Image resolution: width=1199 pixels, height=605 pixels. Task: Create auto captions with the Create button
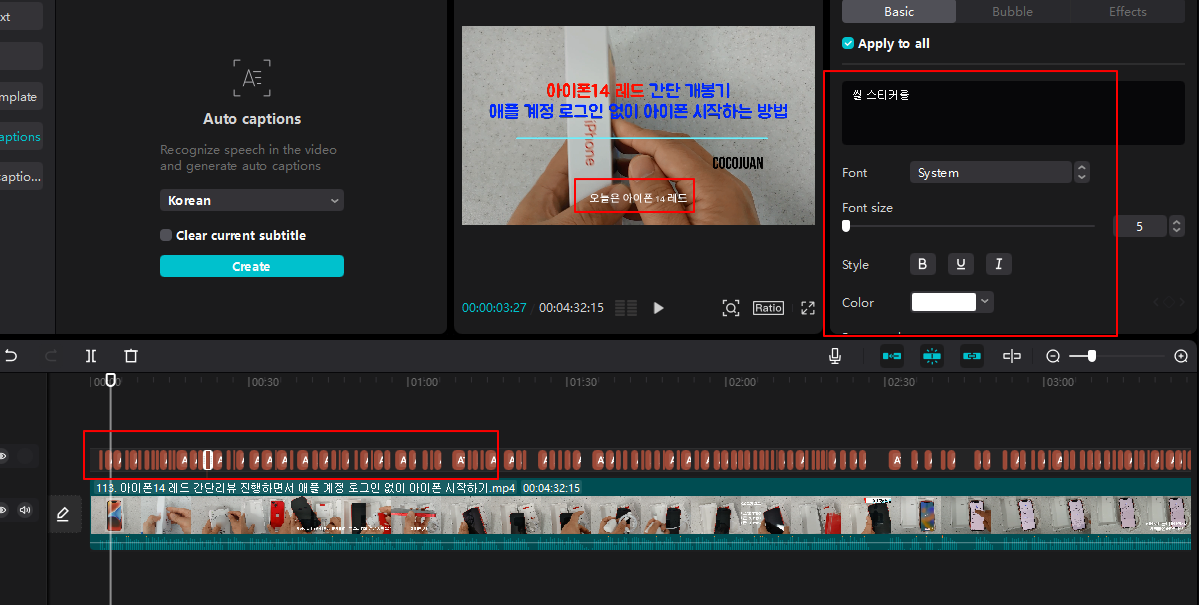pyautogui.click(x=252, y=266)
